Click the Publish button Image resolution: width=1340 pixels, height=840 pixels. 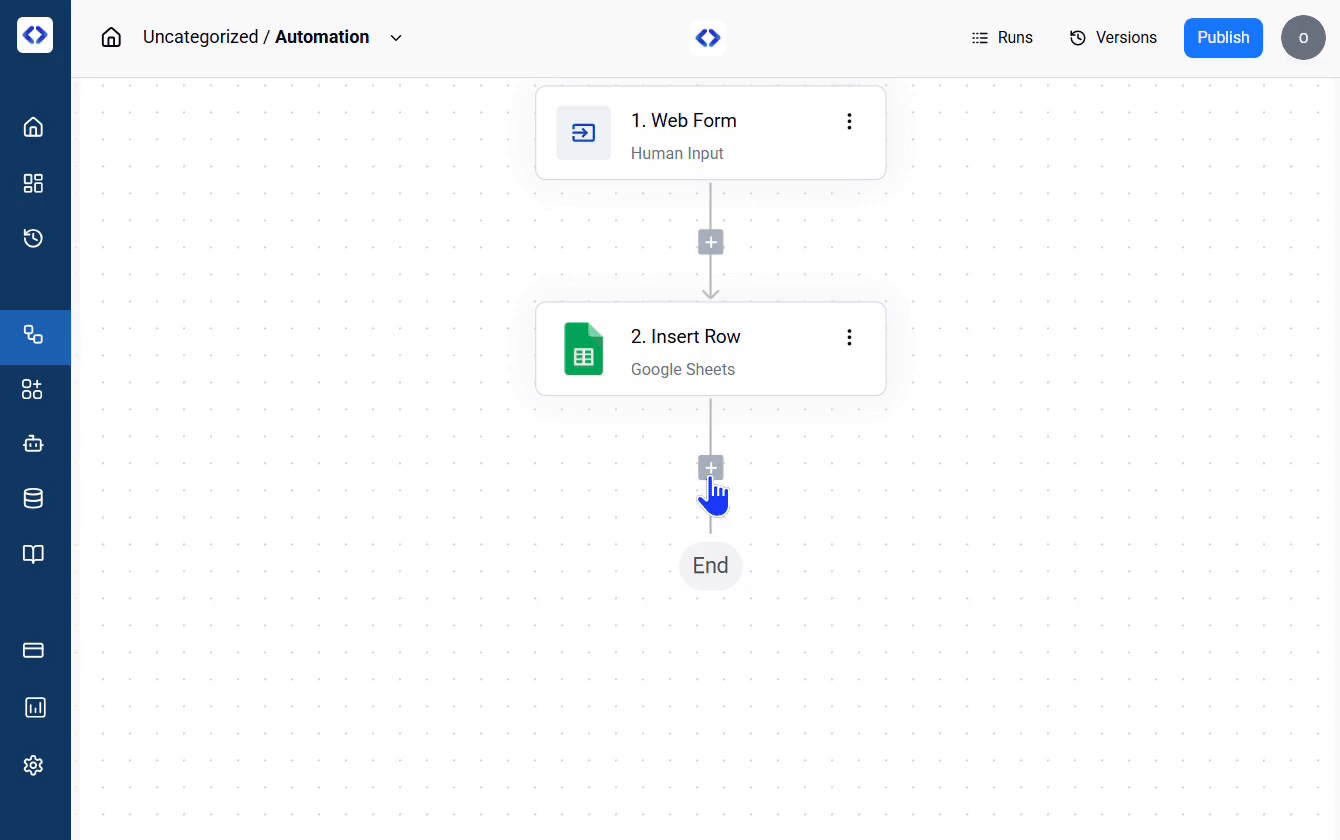tap(1223, 38)
